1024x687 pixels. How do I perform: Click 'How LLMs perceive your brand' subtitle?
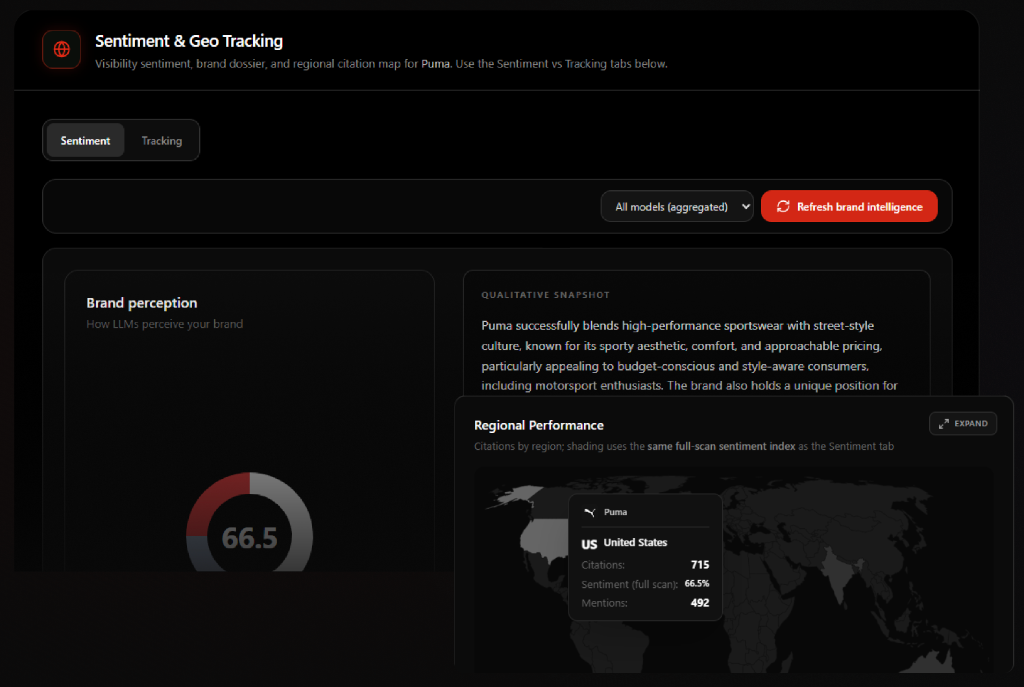165,324
